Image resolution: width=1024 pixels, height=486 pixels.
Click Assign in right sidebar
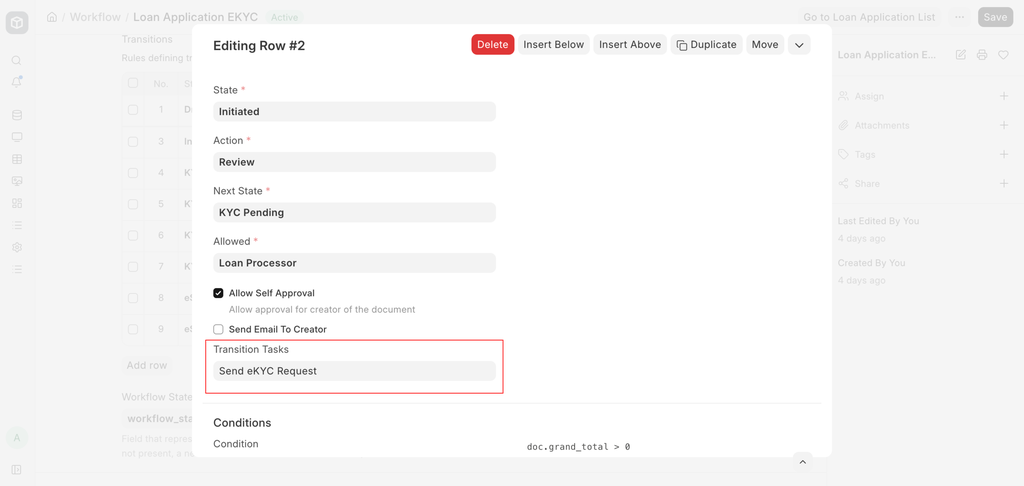pos(869,96)
